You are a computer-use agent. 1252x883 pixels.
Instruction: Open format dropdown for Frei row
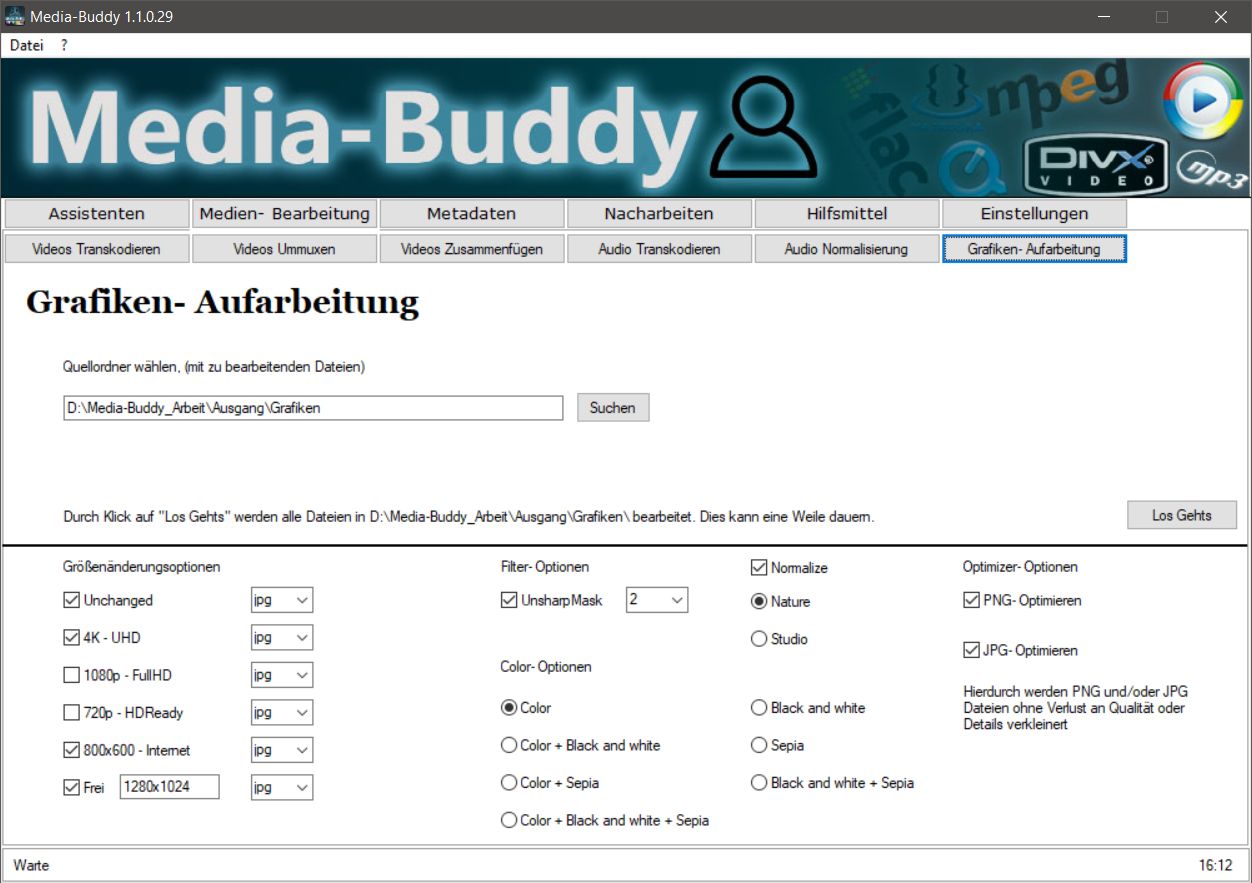282,788
